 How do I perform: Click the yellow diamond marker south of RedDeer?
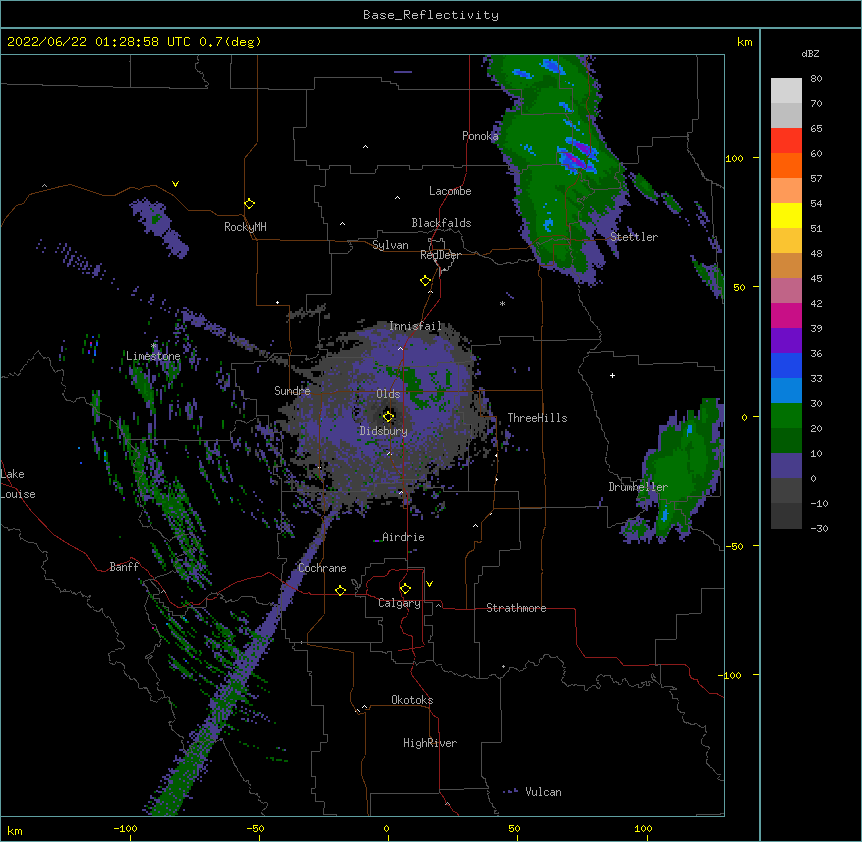(x=426, y=281)
